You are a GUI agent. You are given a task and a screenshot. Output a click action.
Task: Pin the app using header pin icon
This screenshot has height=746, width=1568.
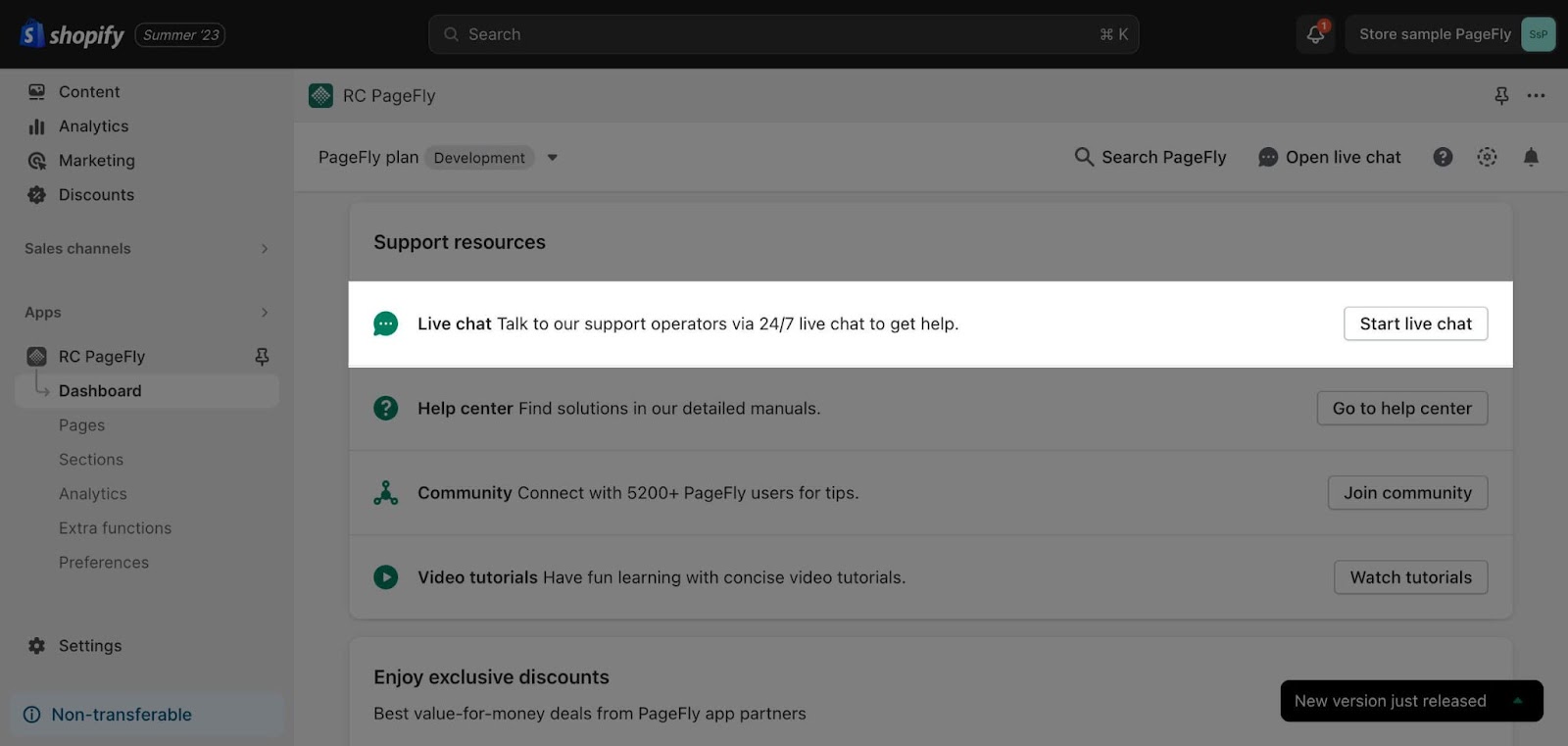click(x=1501, y=96)
